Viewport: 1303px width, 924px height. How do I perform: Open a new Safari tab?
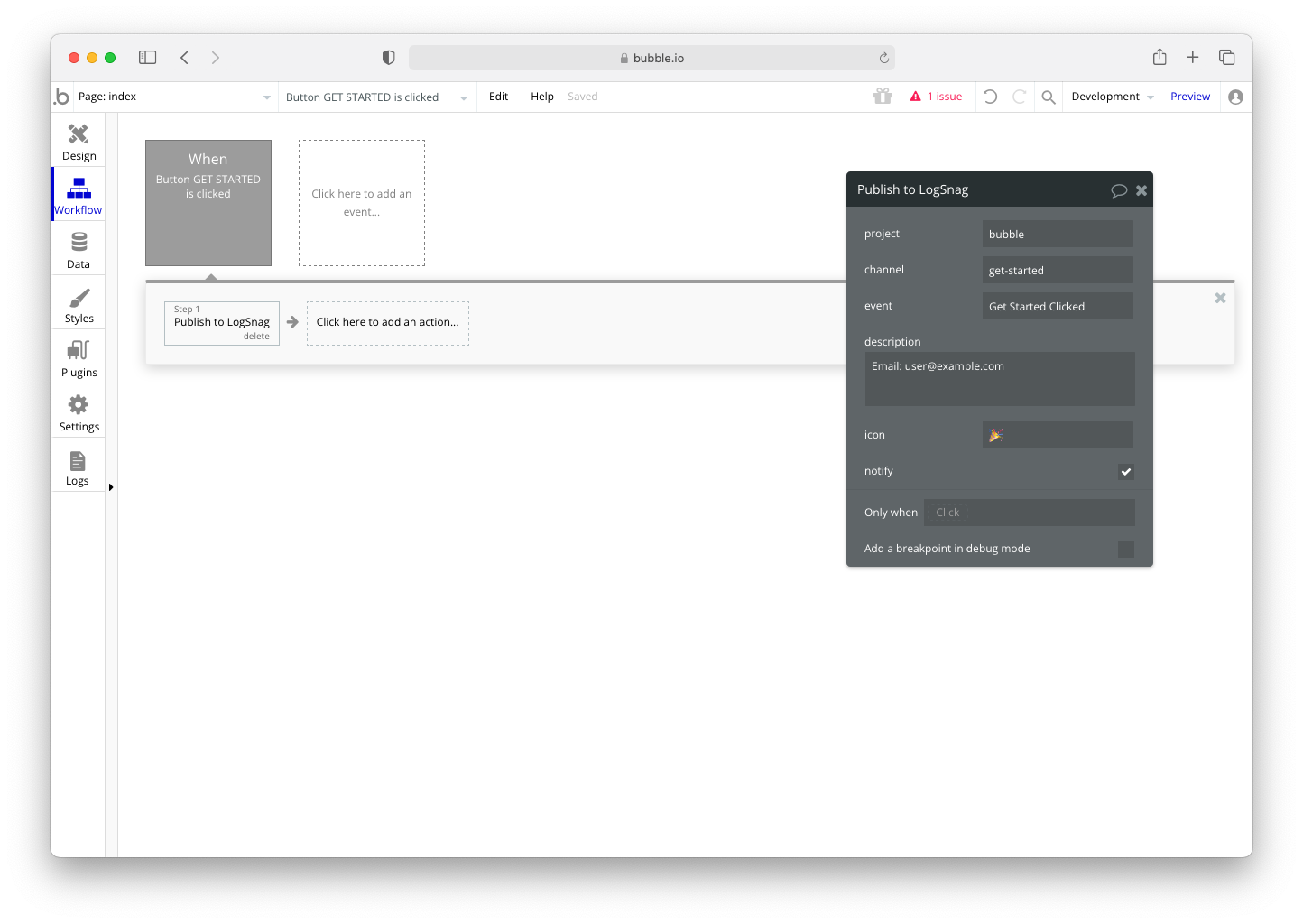[x=1192, y=58]
